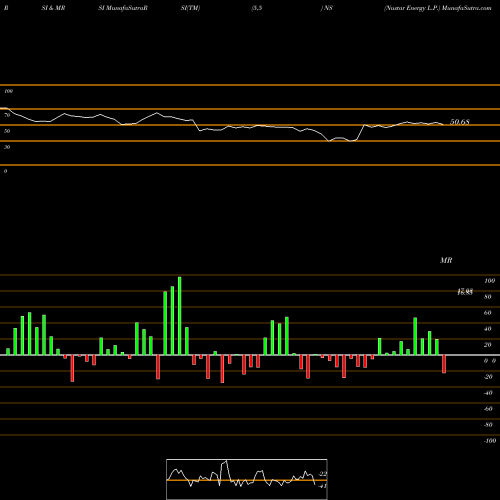Click the MR axis label 40
The height and width of the screenshot is (500, 500).
488,329
